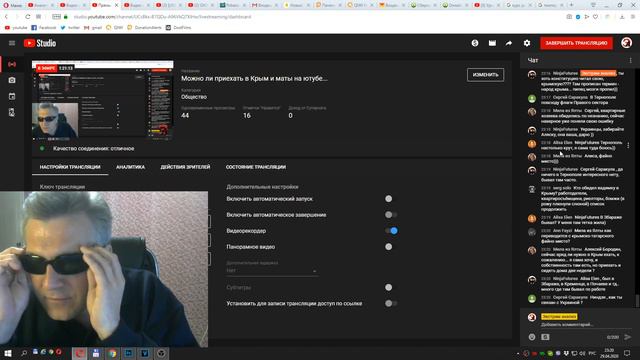
Task: Open the Windows Start menu
Action: 7,353
